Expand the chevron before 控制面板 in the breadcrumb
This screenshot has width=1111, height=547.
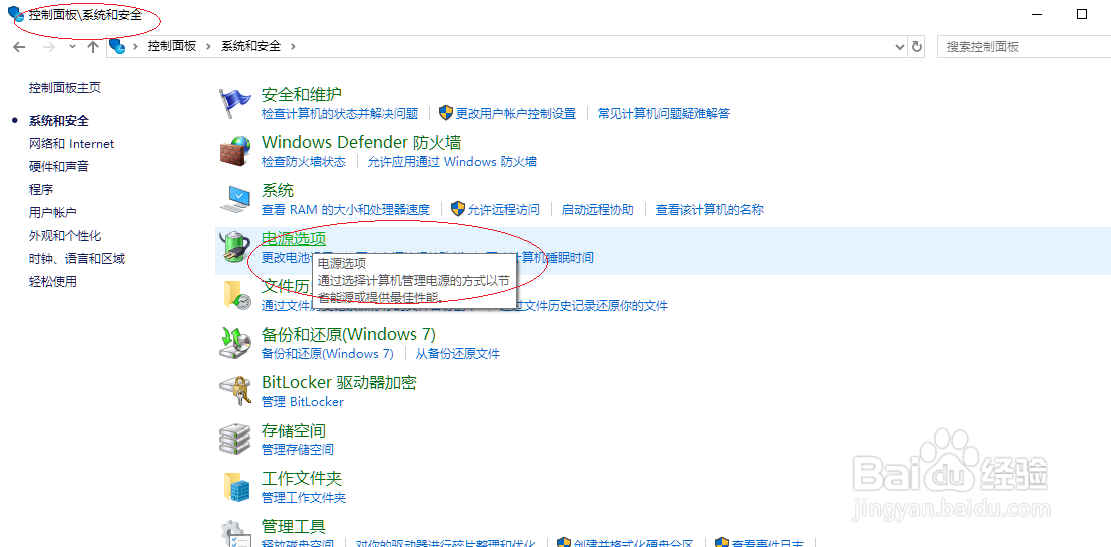[135, 46]
